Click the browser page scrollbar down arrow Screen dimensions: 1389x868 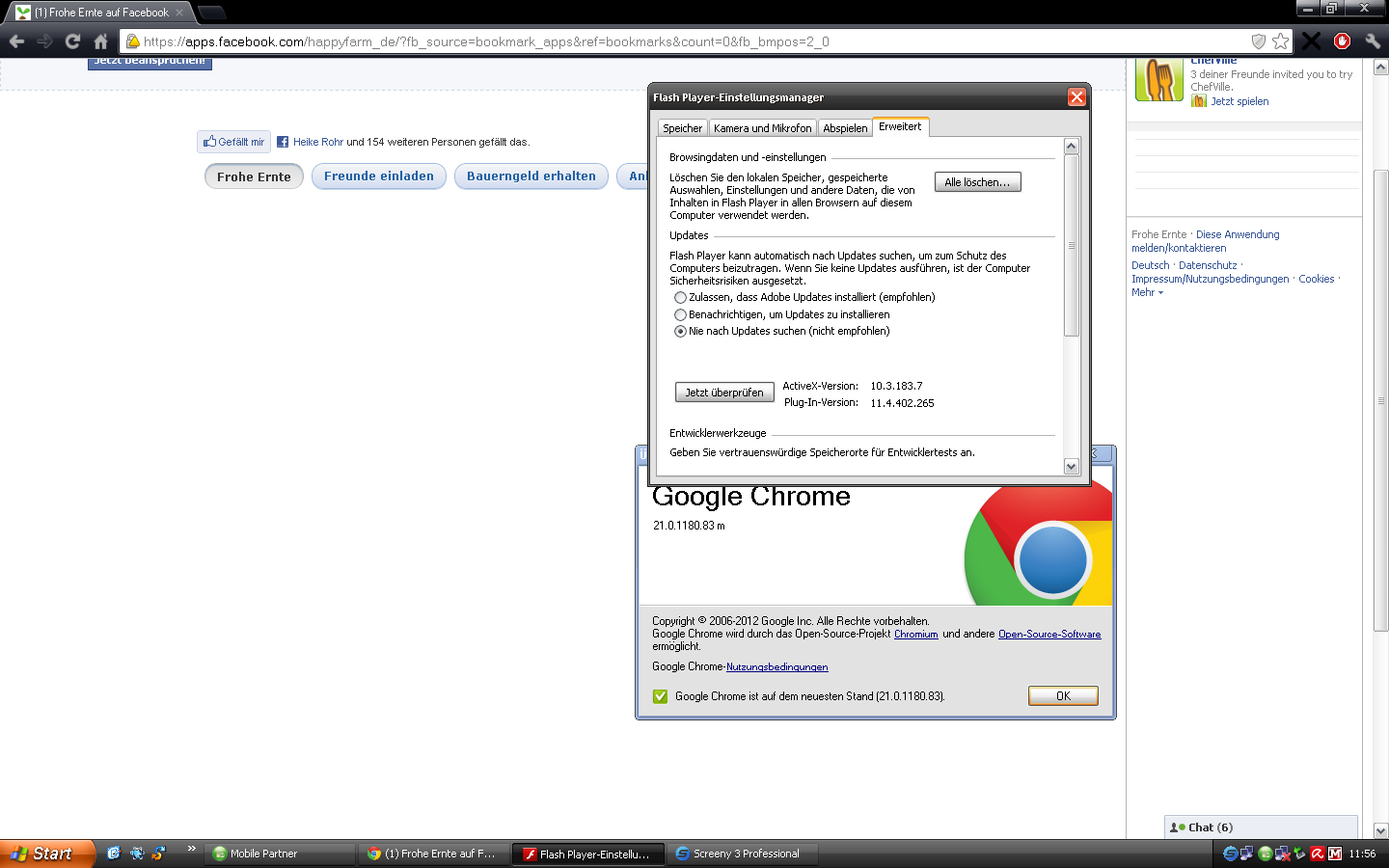pyautogui.click(x=1380, y=830)
